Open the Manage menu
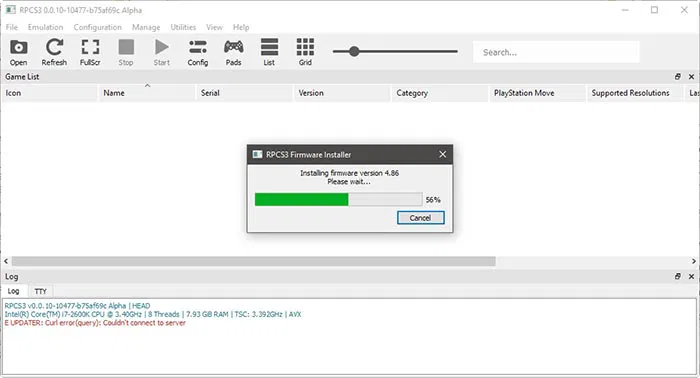 [146, 27]
